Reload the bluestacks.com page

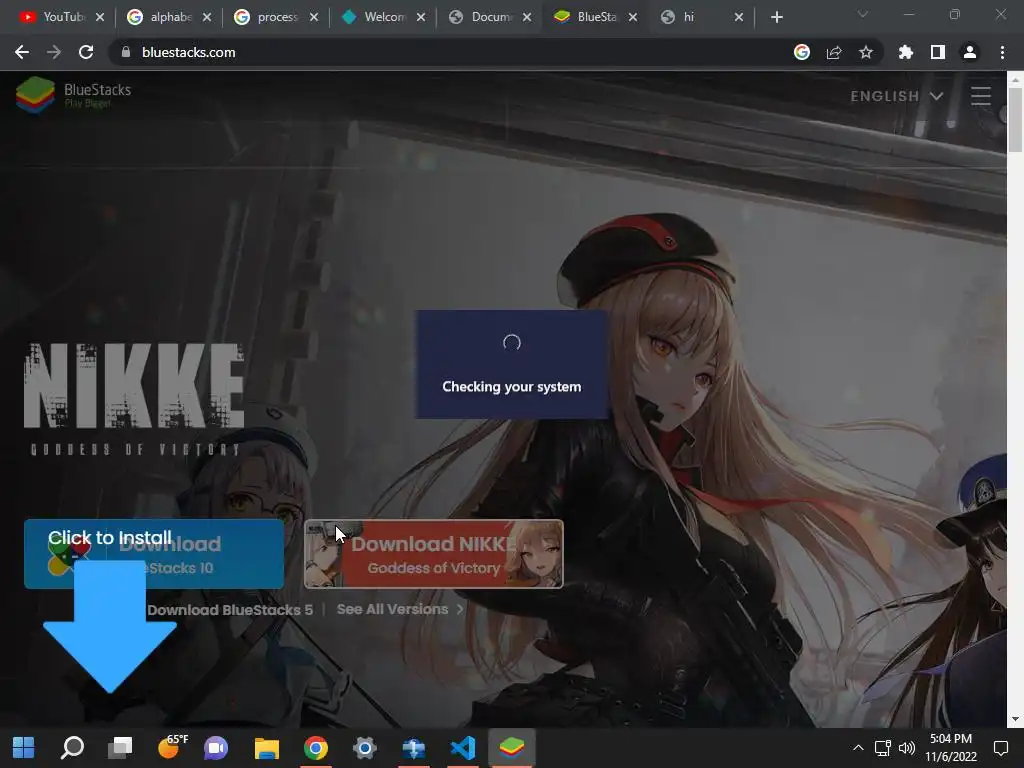[86, 52]
